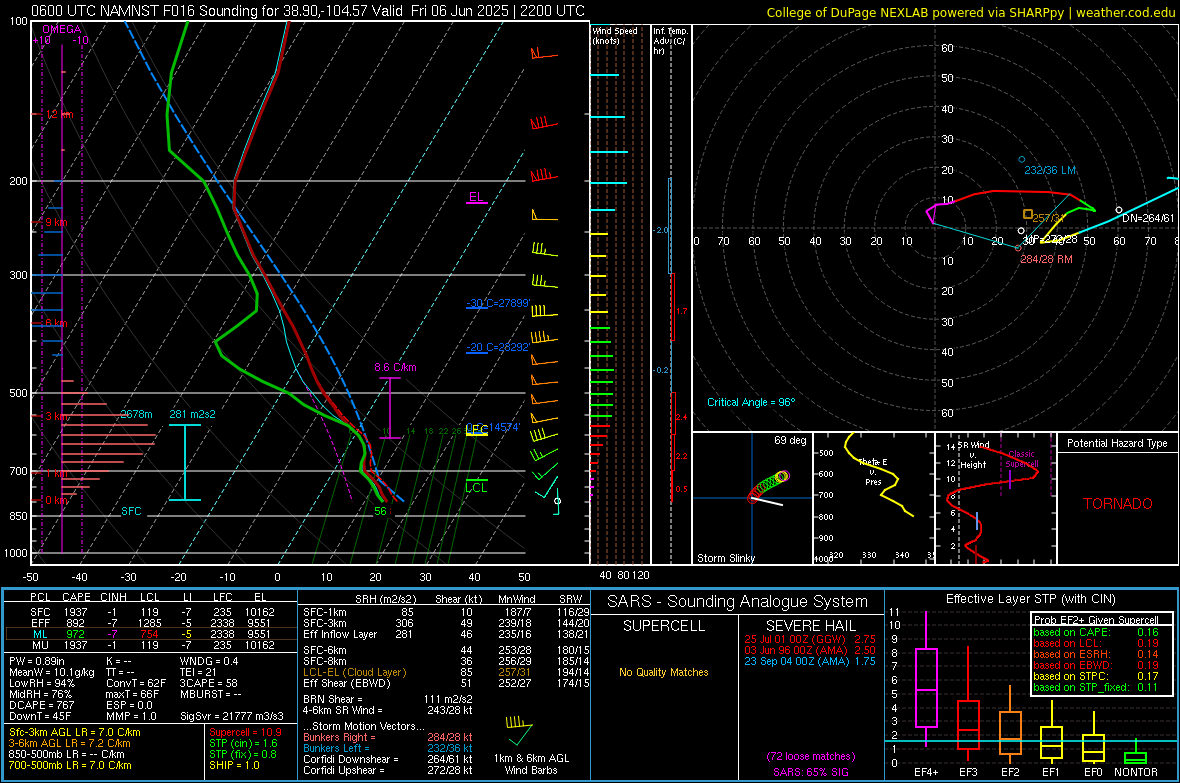The width and height of the screenshot is (1180, 783).
Task: Click the orange square mean wind marker on the hodograph
Action: [1027, 215]
